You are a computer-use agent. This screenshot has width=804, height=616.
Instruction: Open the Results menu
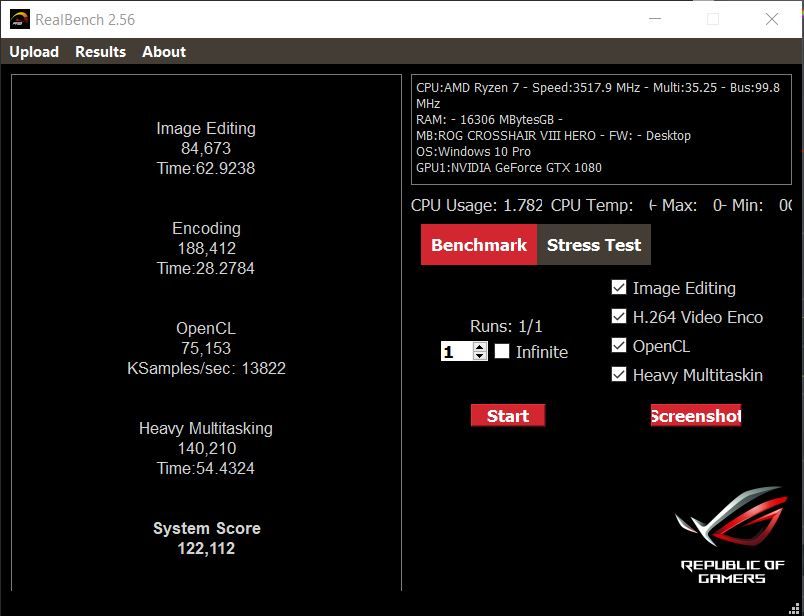point(100,52)
